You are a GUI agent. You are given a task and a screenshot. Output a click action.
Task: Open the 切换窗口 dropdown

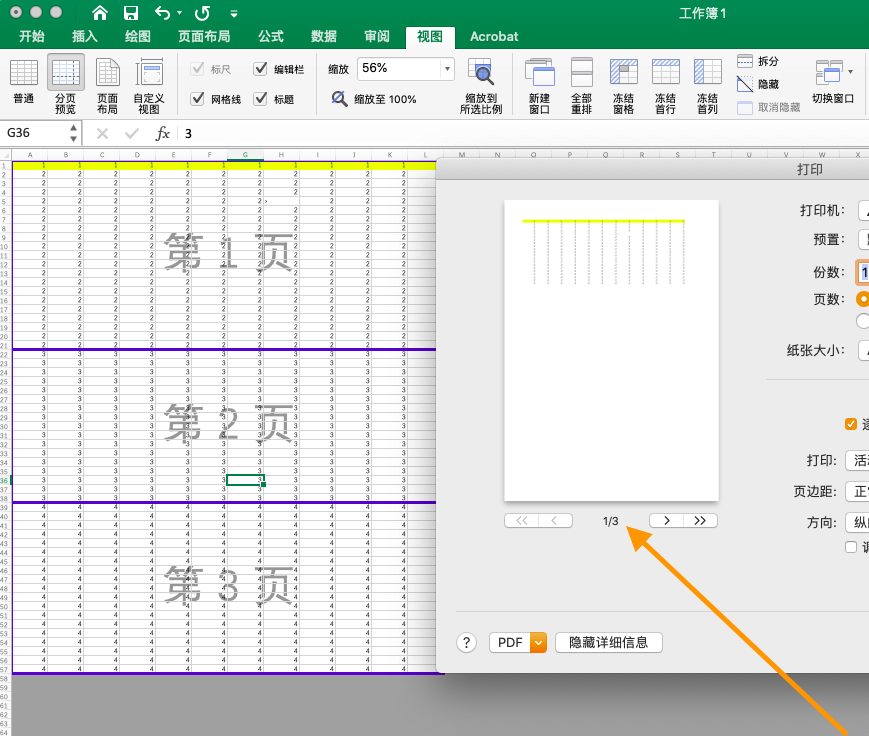coord(832,84)
